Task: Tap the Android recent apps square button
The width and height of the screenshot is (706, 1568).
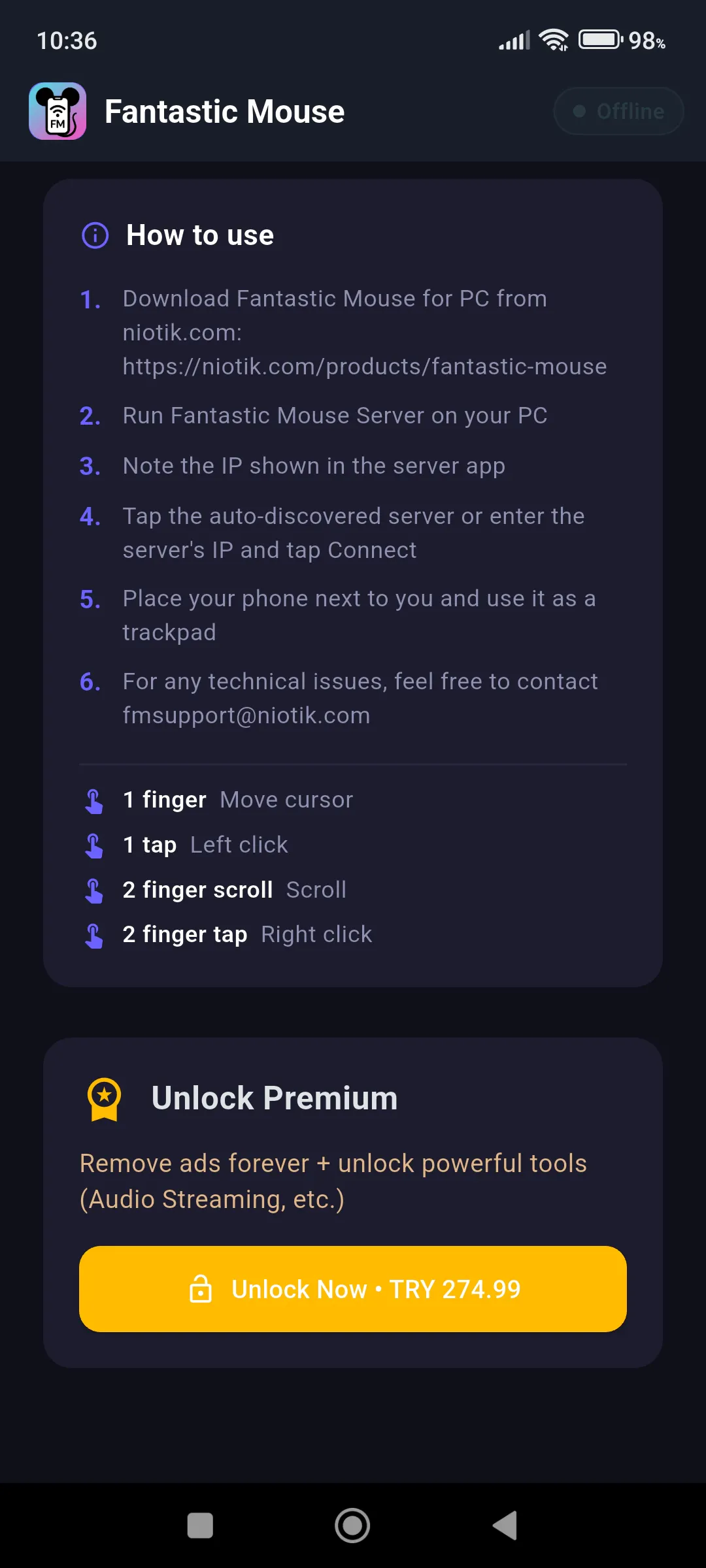Action: coord(200,1526)
